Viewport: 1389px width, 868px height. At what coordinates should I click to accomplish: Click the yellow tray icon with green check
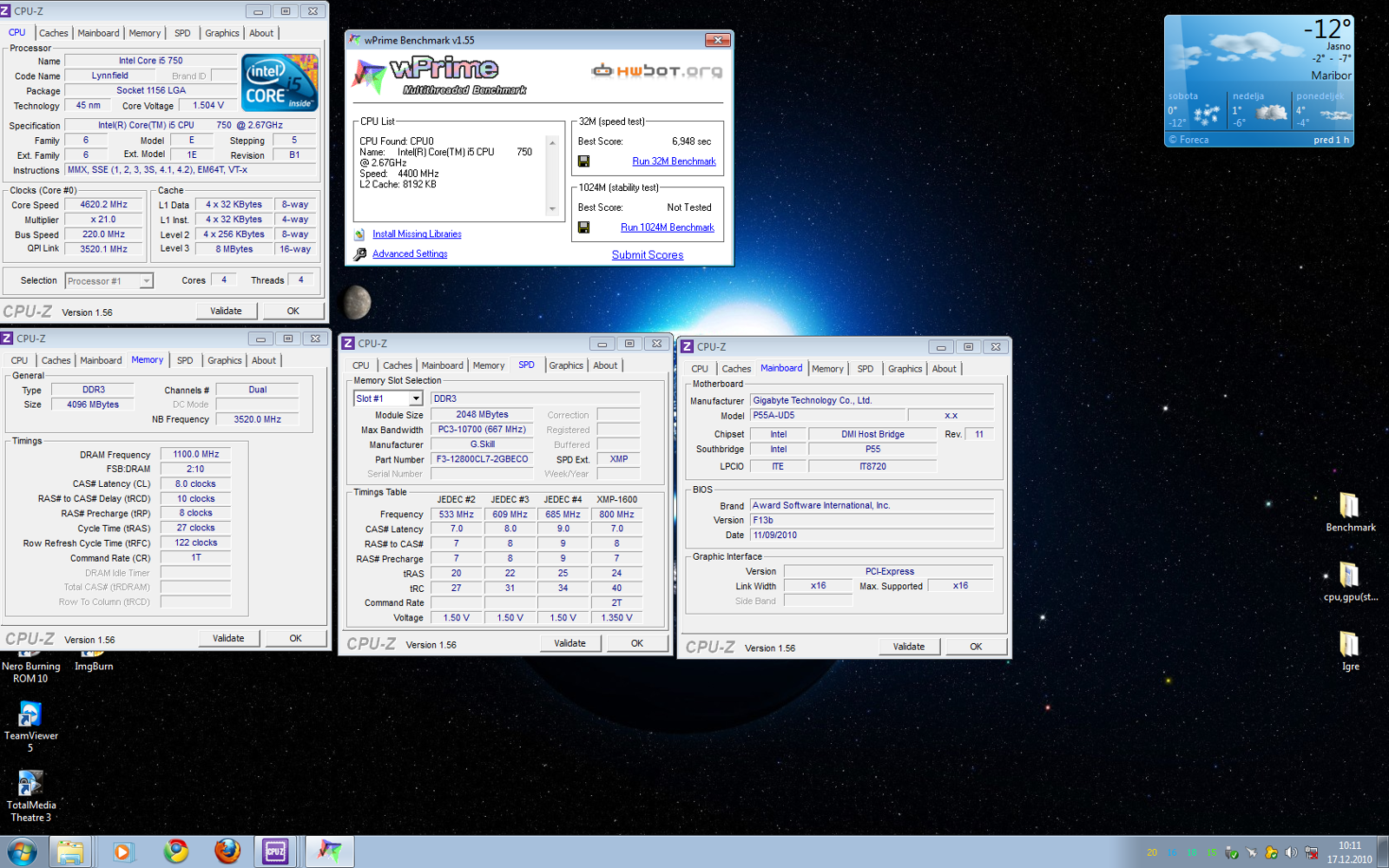click(1271, 852)
